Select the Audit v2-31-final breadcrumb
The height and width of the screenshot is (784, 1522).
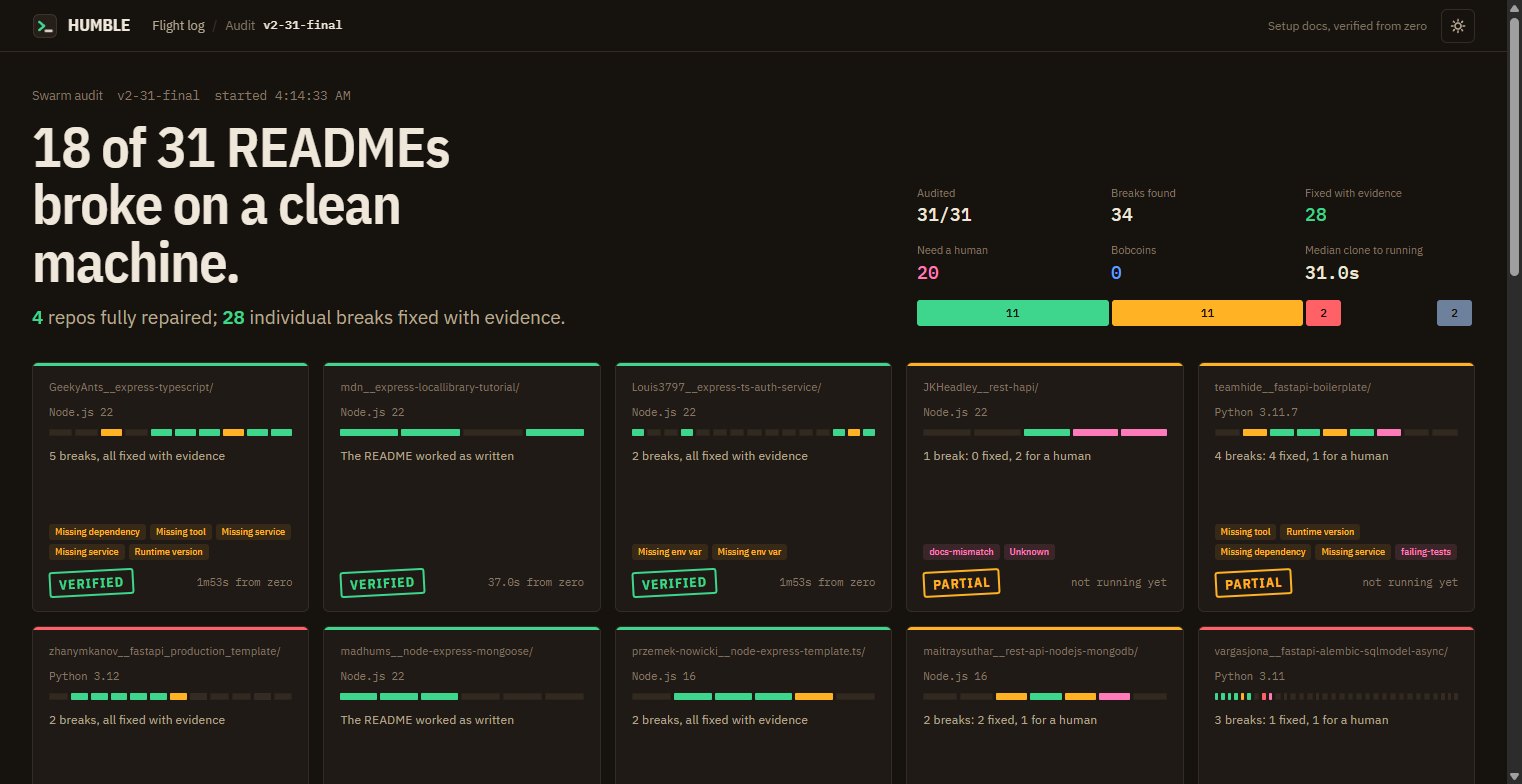tap(284, 26)
